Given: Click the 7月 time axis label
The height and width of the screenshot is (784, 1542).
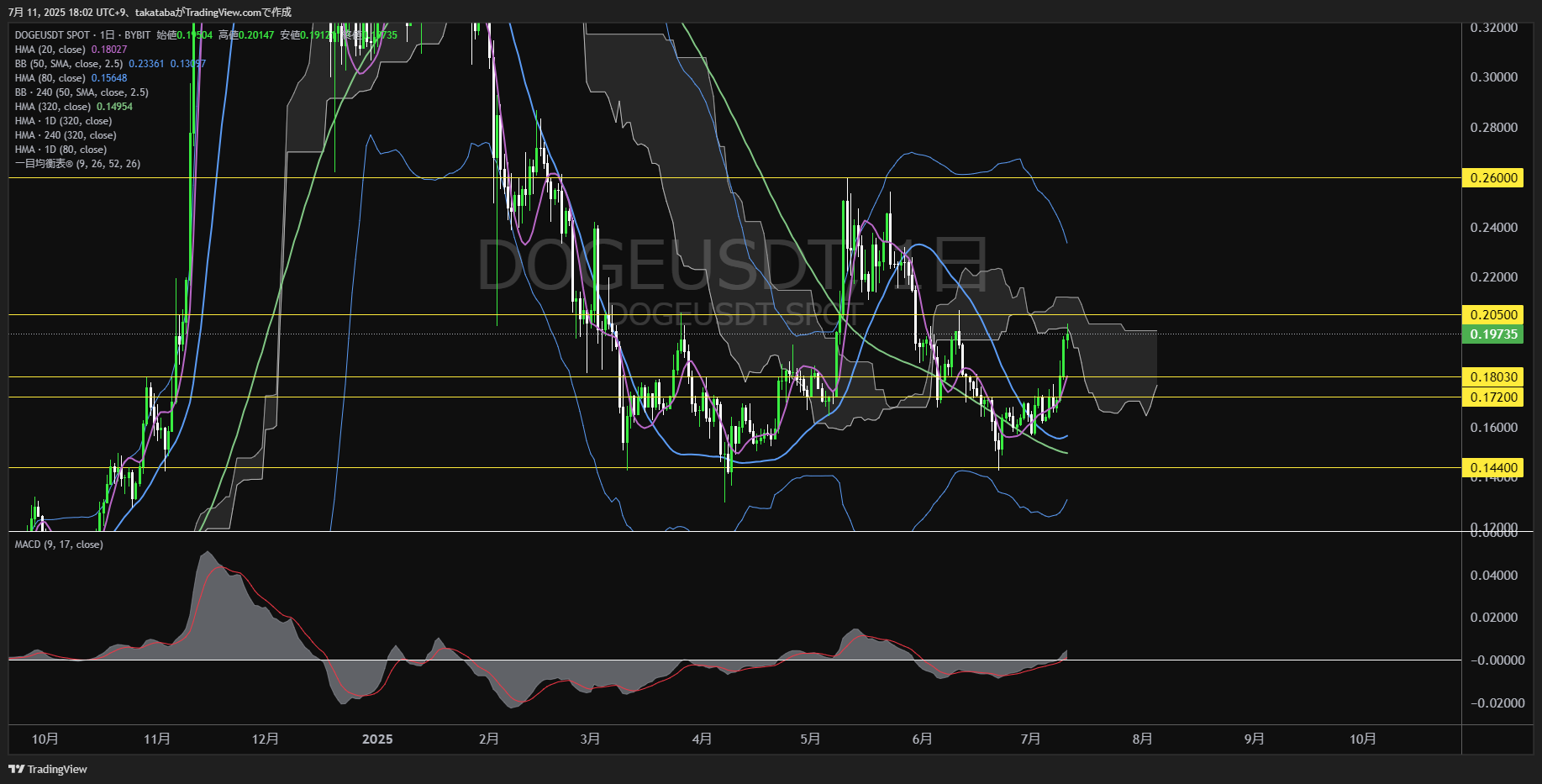Looking at the screenshot, I should (1031, 739).
